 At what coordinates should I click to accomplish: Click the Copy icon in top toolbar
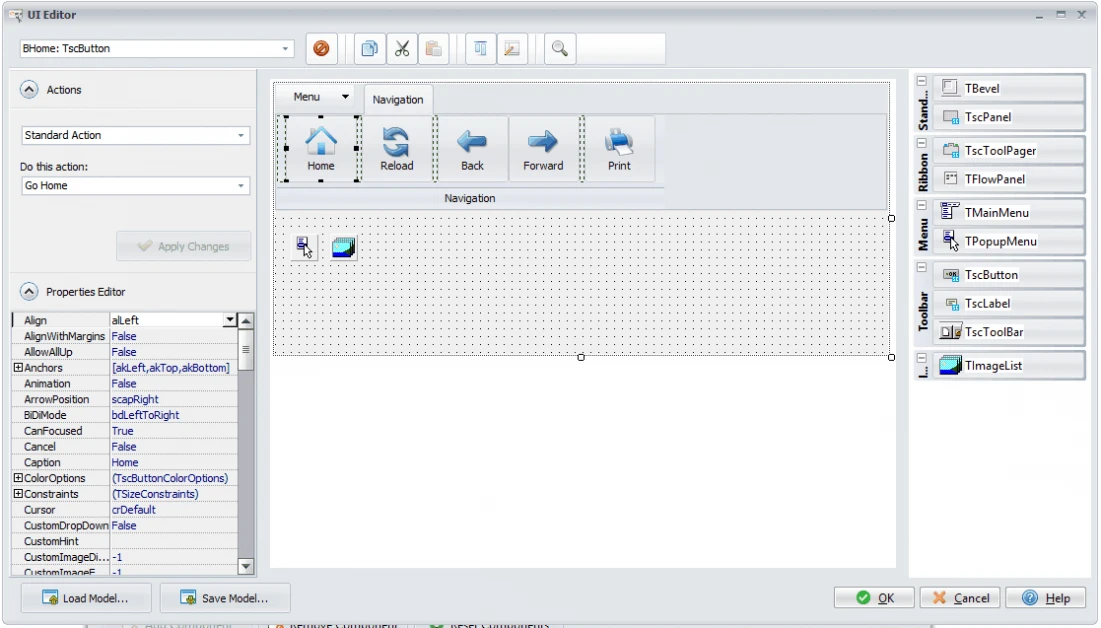pos(369,48)
